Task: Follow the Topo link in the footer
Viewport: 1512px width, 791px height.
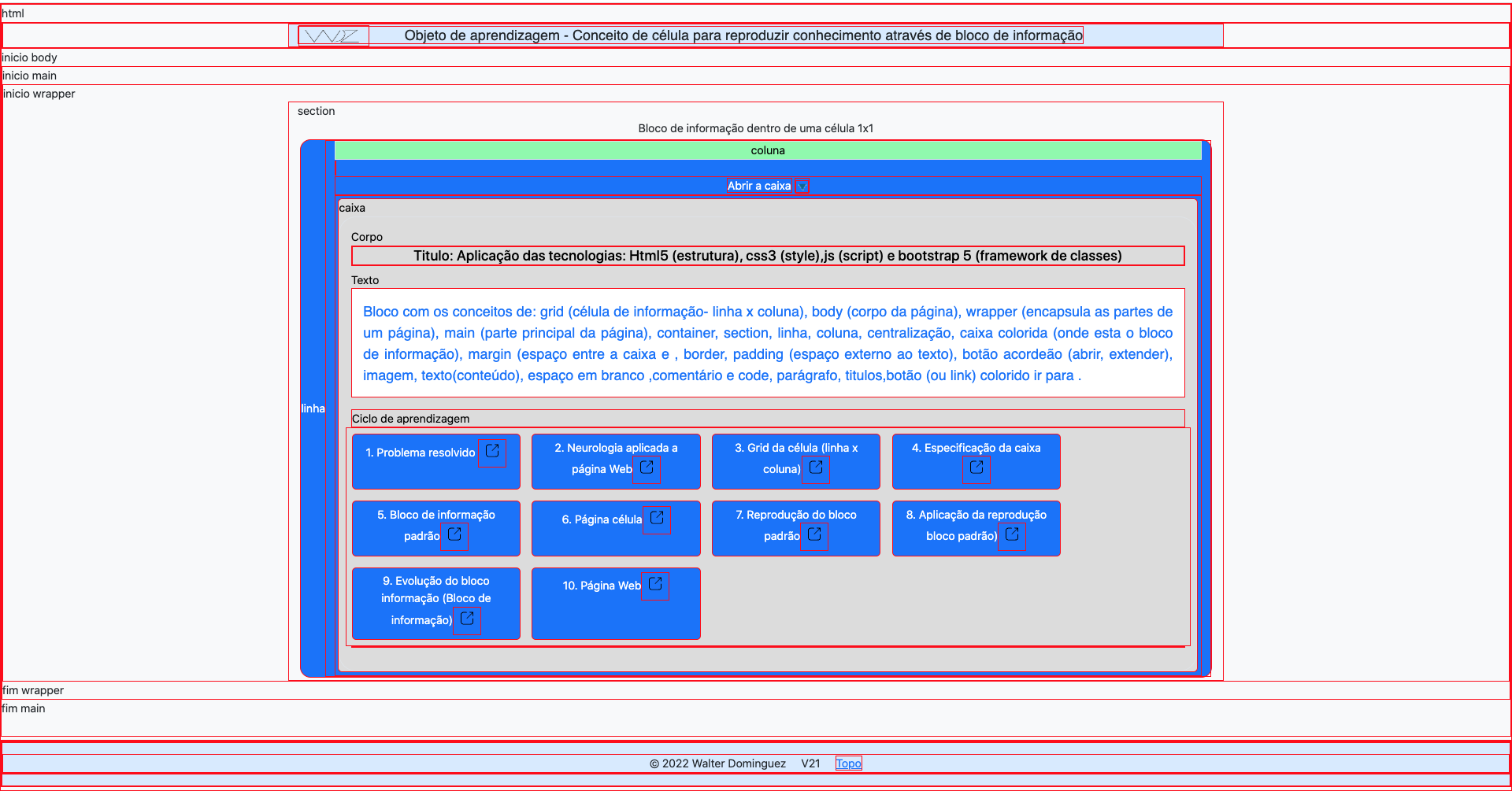Action: click(x=848, y=763)
